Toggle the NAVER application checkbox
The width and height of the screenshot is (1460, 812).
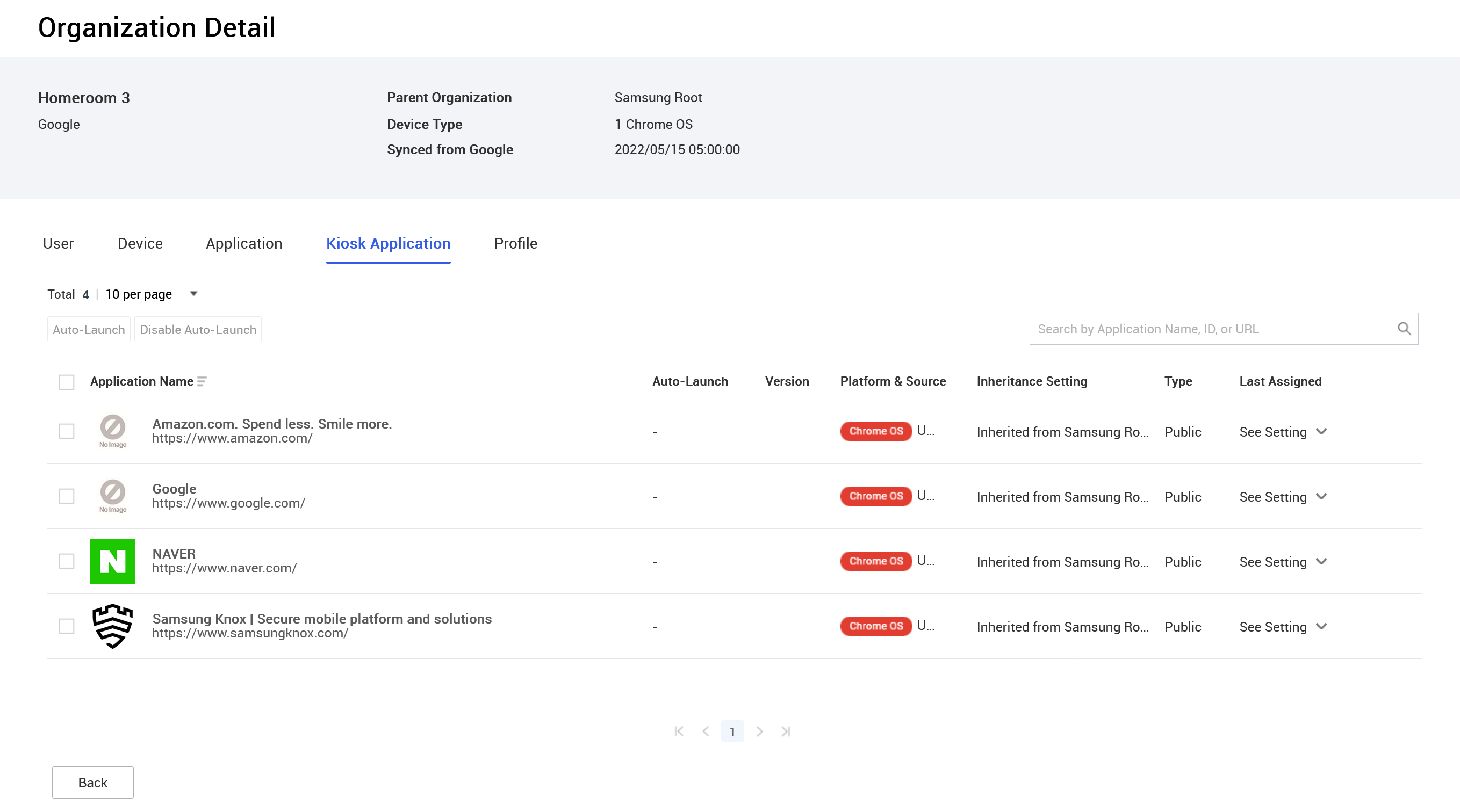click(x=67, y=561)
